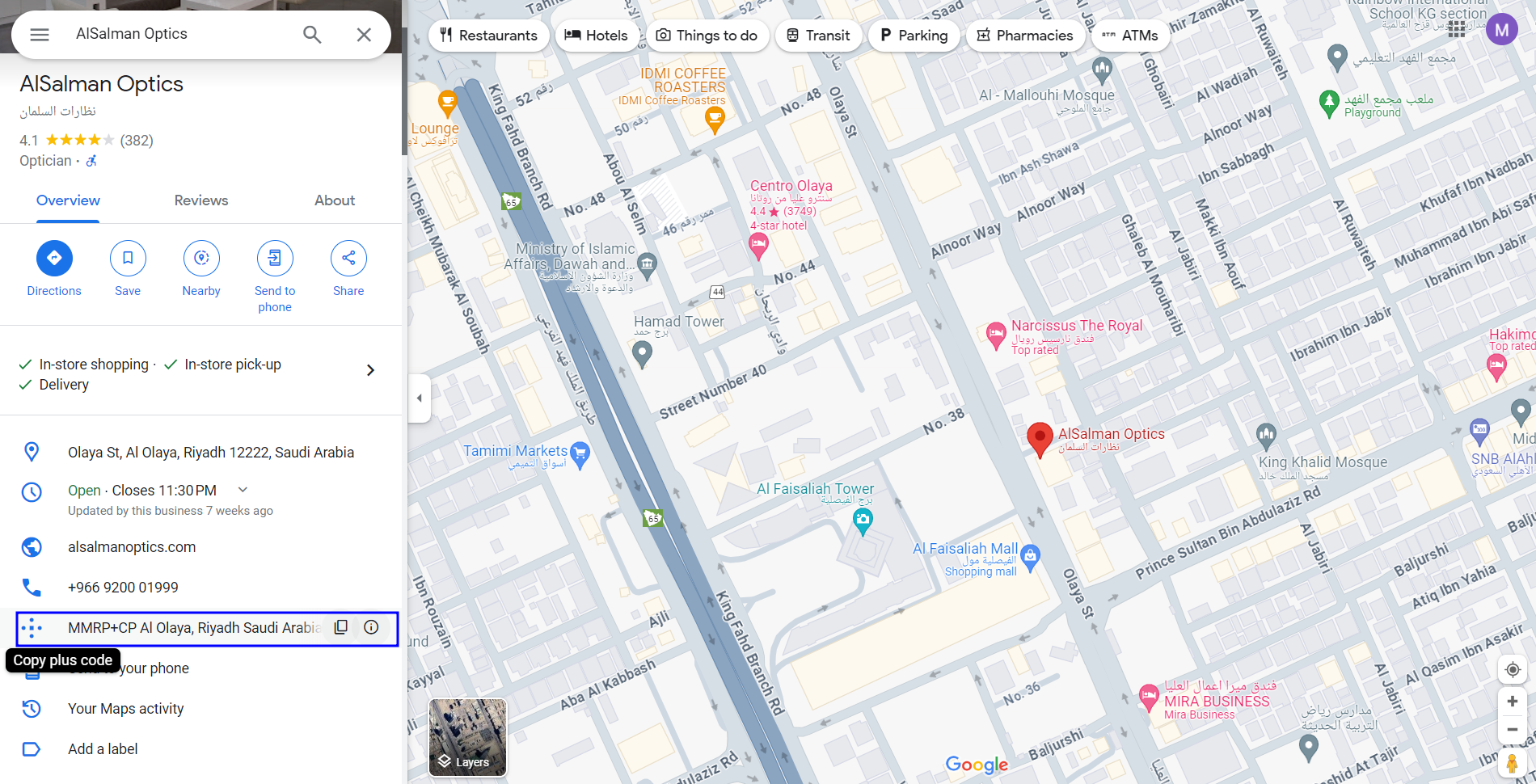Image resolution: width=1536 pixels, height=784 pixels.
Task: Show my location on the map
Action: point(1512,669)
